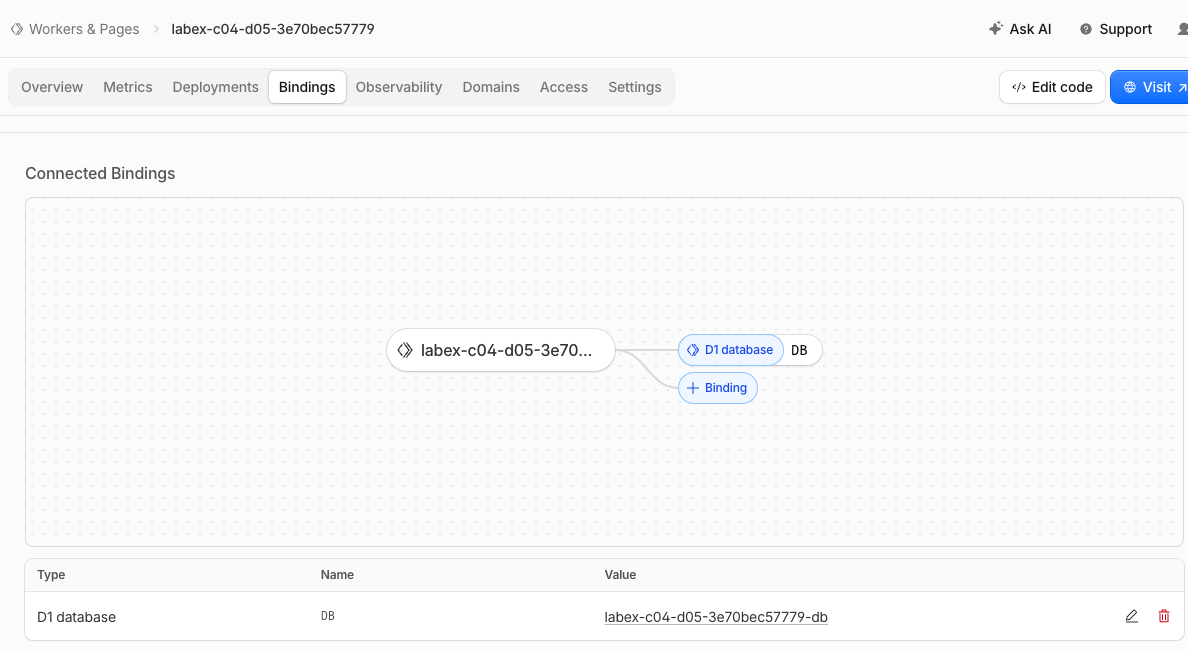Image resolution: width=1188 pixels, height=650 pixels.
Task: Delete the DB binding with trash icon
Action: click(1164, 616)
